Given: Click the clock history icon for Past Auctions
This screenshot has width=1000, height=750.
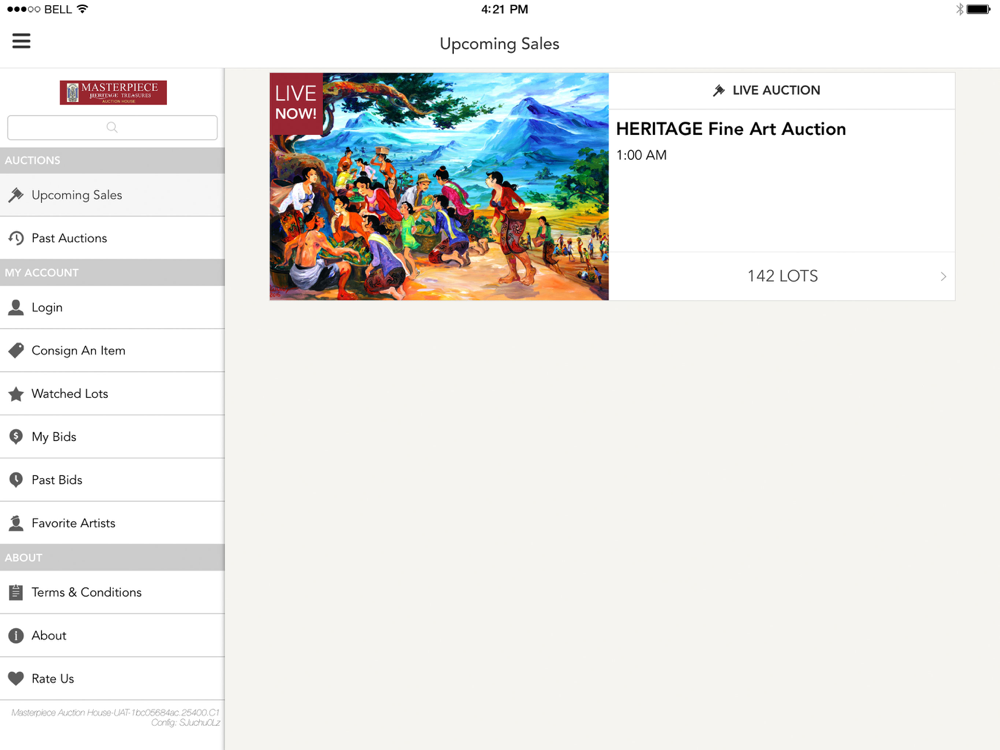Looking at the screenshot, I should [16, 238].
